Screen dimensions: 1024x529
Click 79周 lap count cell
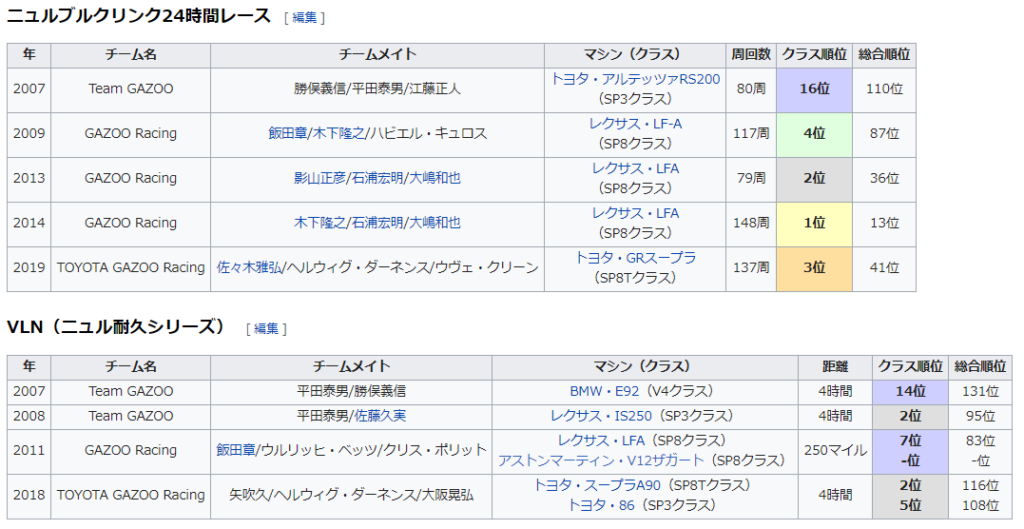[x=751, y=179]
